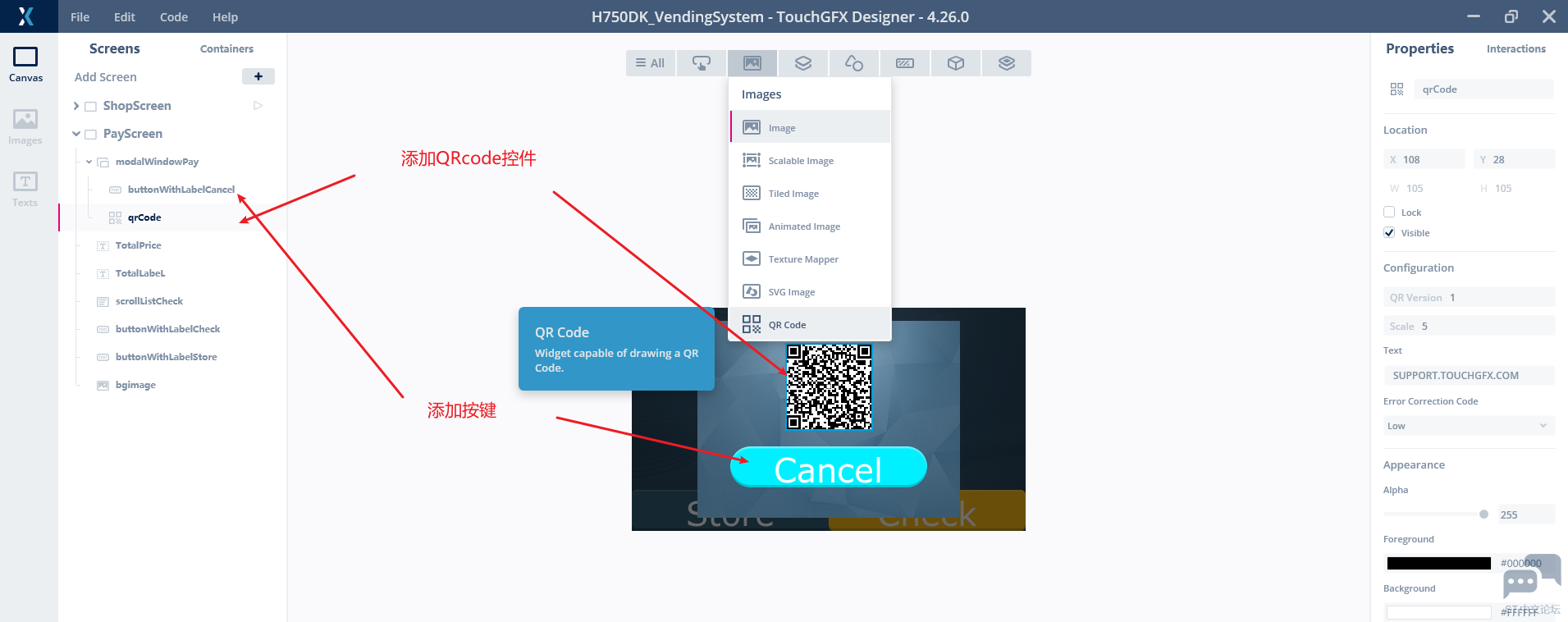Image resolution: width=1568 pixels, height=622 pixels.
Task: Add a QR Code widget
Action: pos(810,324)
